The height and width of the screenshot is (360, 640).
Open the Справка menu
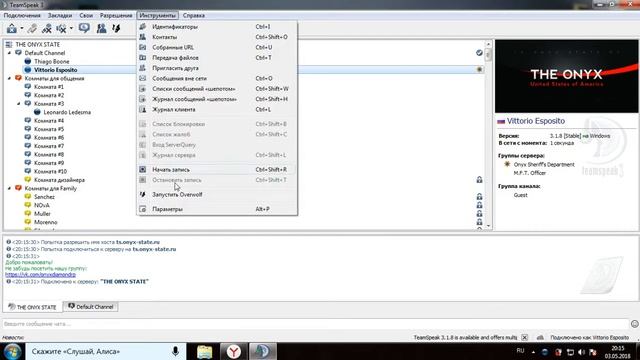point(193,16)
